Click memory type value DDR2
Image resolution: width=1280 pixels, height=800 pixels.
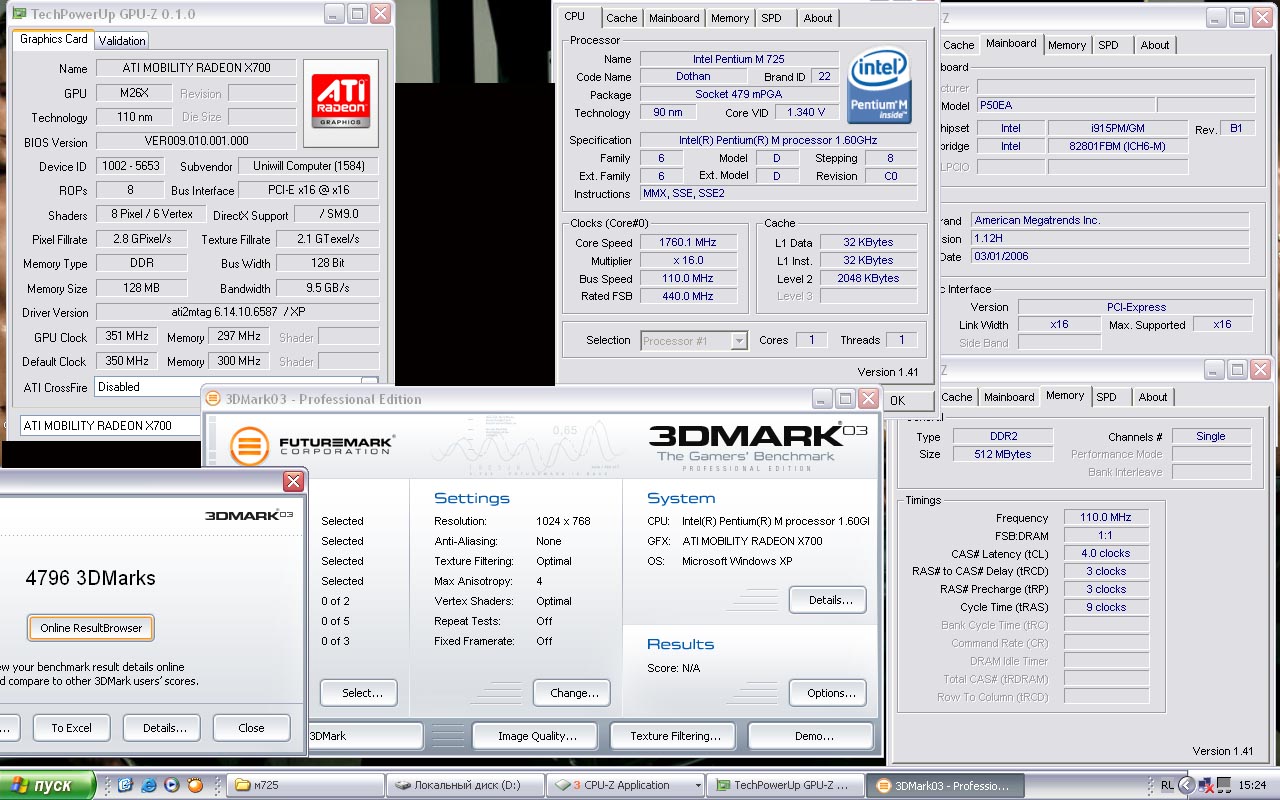pyautogui.click(x=1001, y=437)
